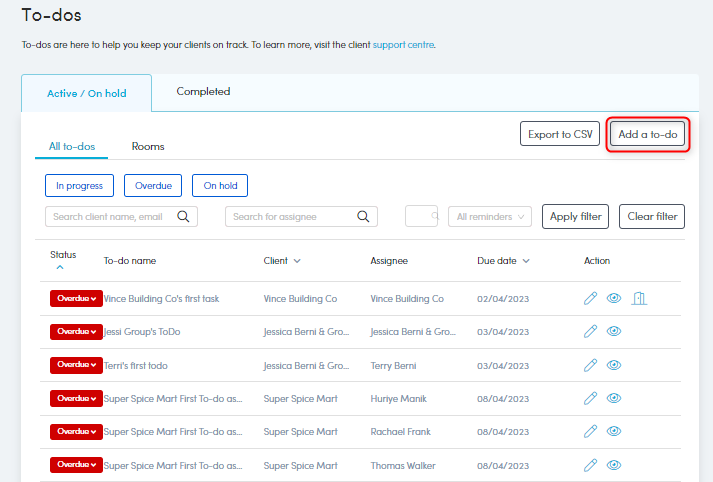
Task: Filter by the Overdue status button
Action: pyautogui.click(x=154, y=185)
